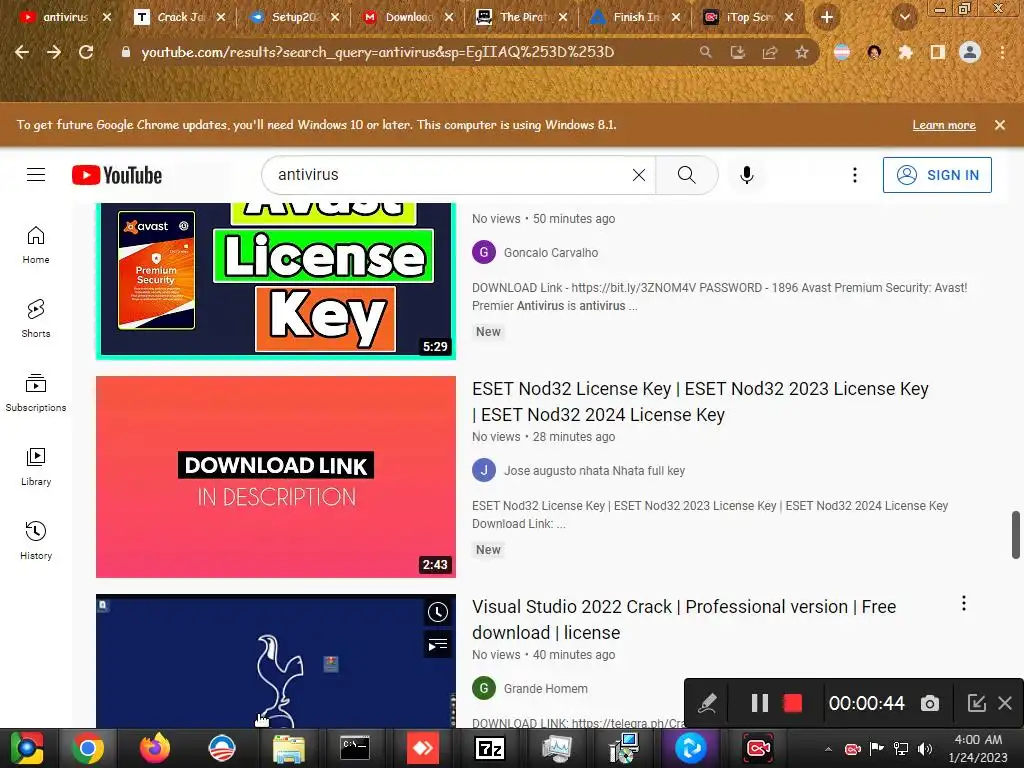Screen dimensions: 1024x768
Task: Click the YouTube logo
Action: 117,175
